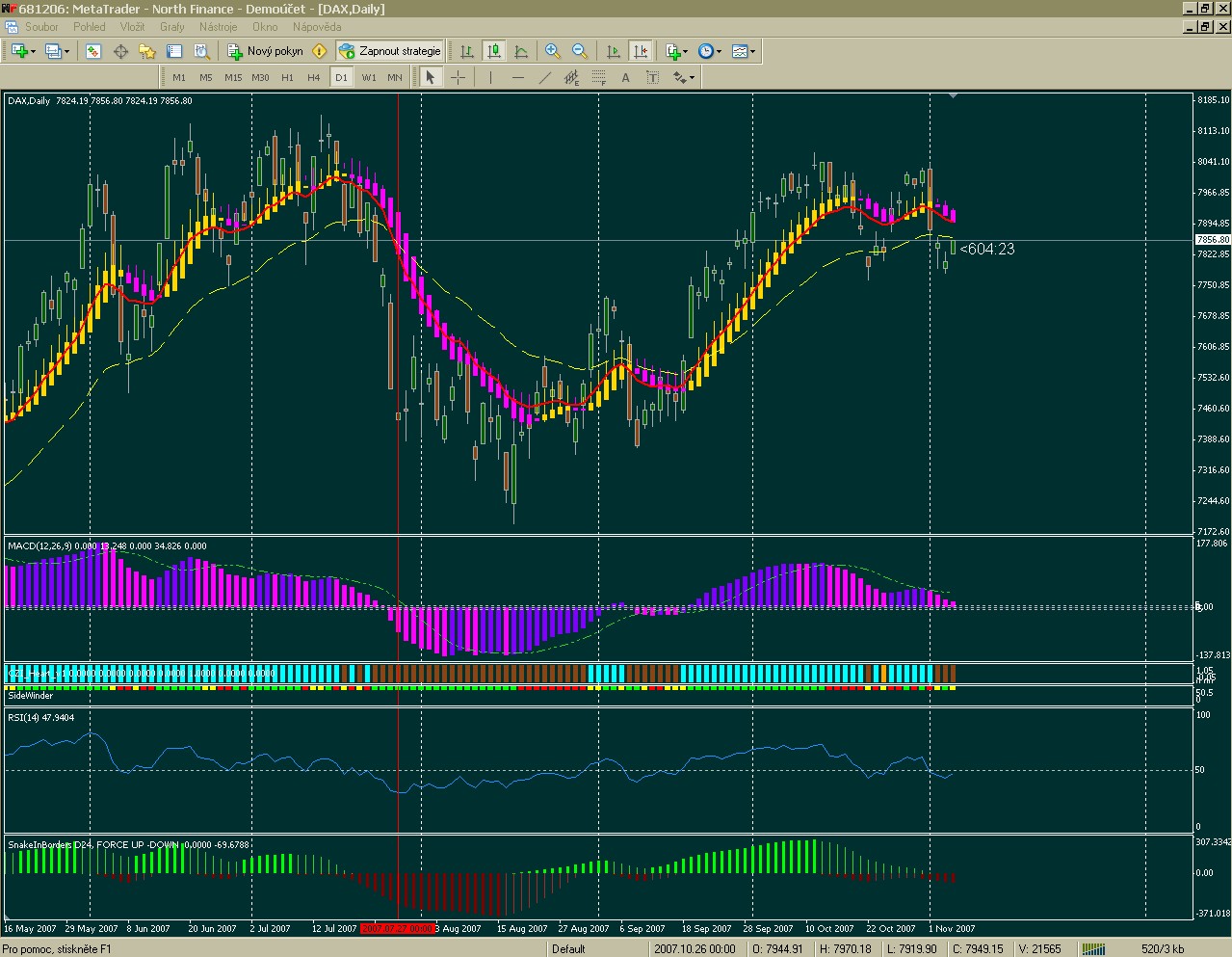The image size is (1232, 957).
Task: Select the Fibonacci retracement tool
Action: (599, 77)
